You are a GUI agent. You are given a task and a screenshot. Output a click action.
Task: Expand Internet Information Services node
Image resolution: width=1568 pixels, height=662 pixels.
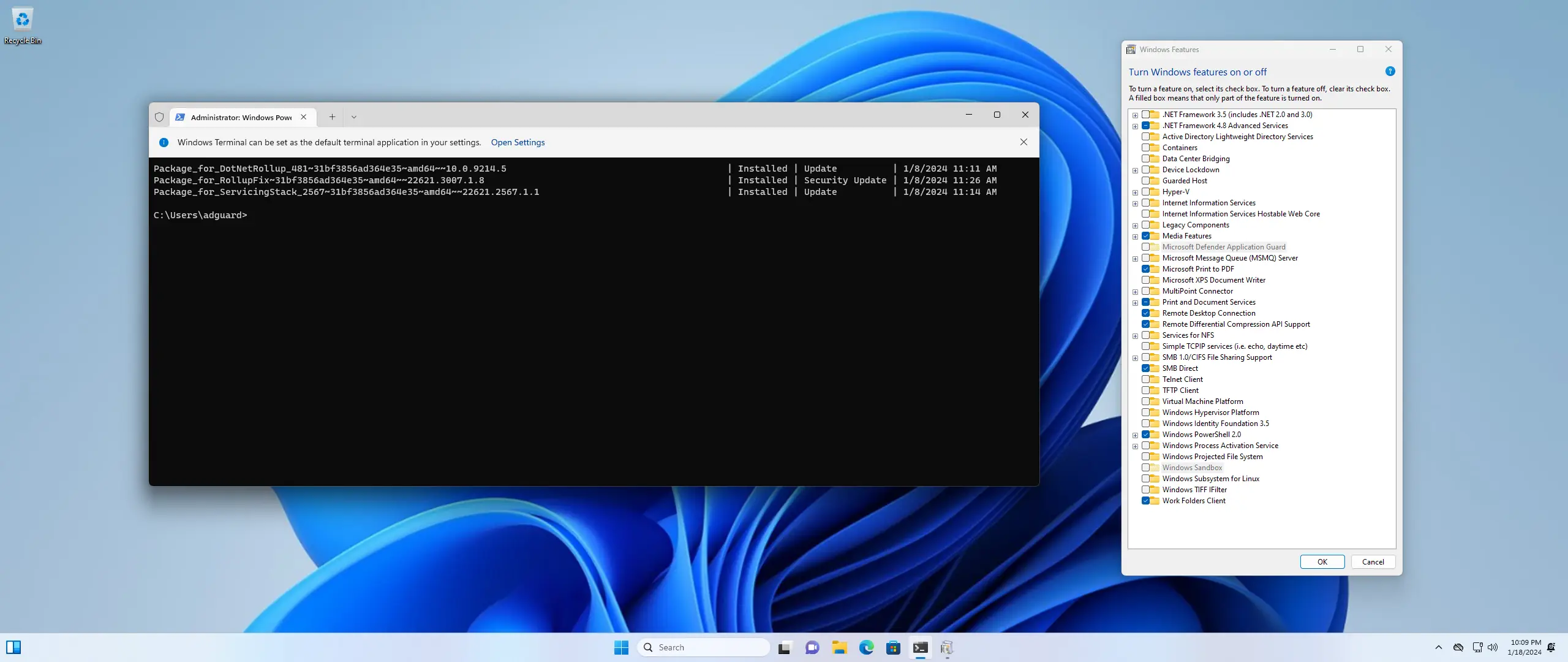pyautogui.click(x=1135, y=204)
